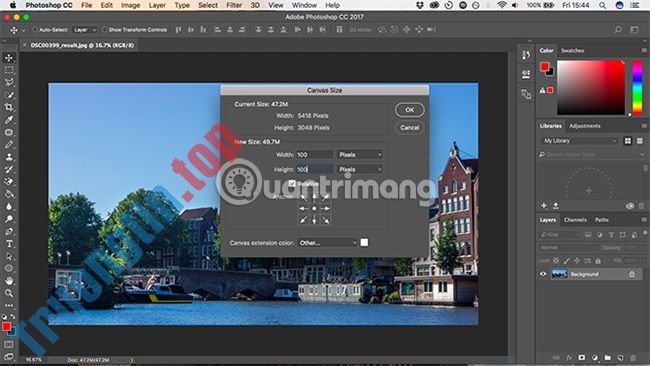Enable Show Transform Controls checkbox
The height and width of the screenshot is (366, 650).
(x=104, y=30)
